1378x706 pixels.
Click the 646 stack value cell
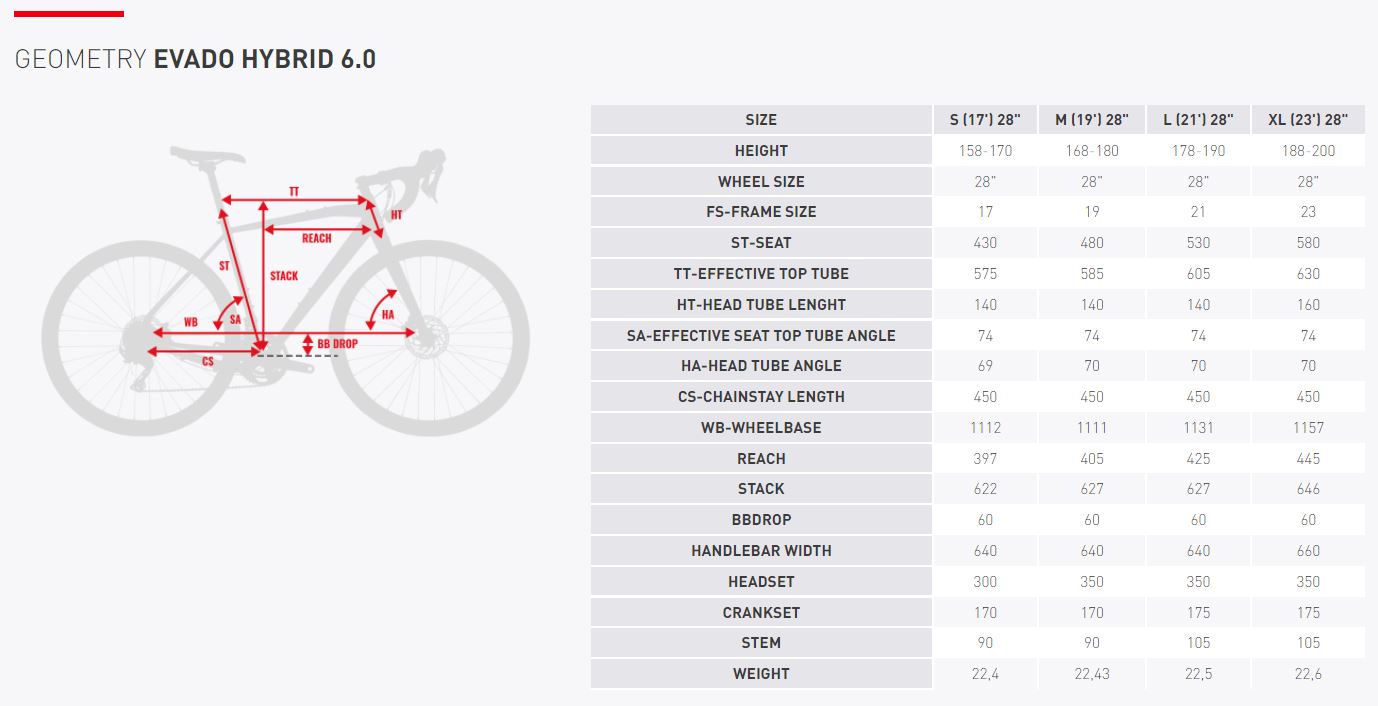tap(1308, 489)
